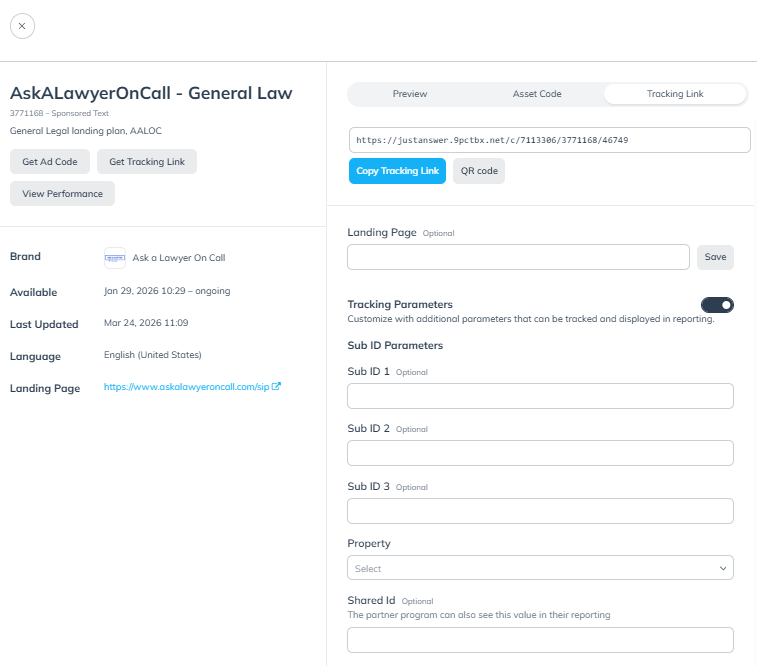Click the Landing Page input field
757x666 pixels.
tap(518, 257)
